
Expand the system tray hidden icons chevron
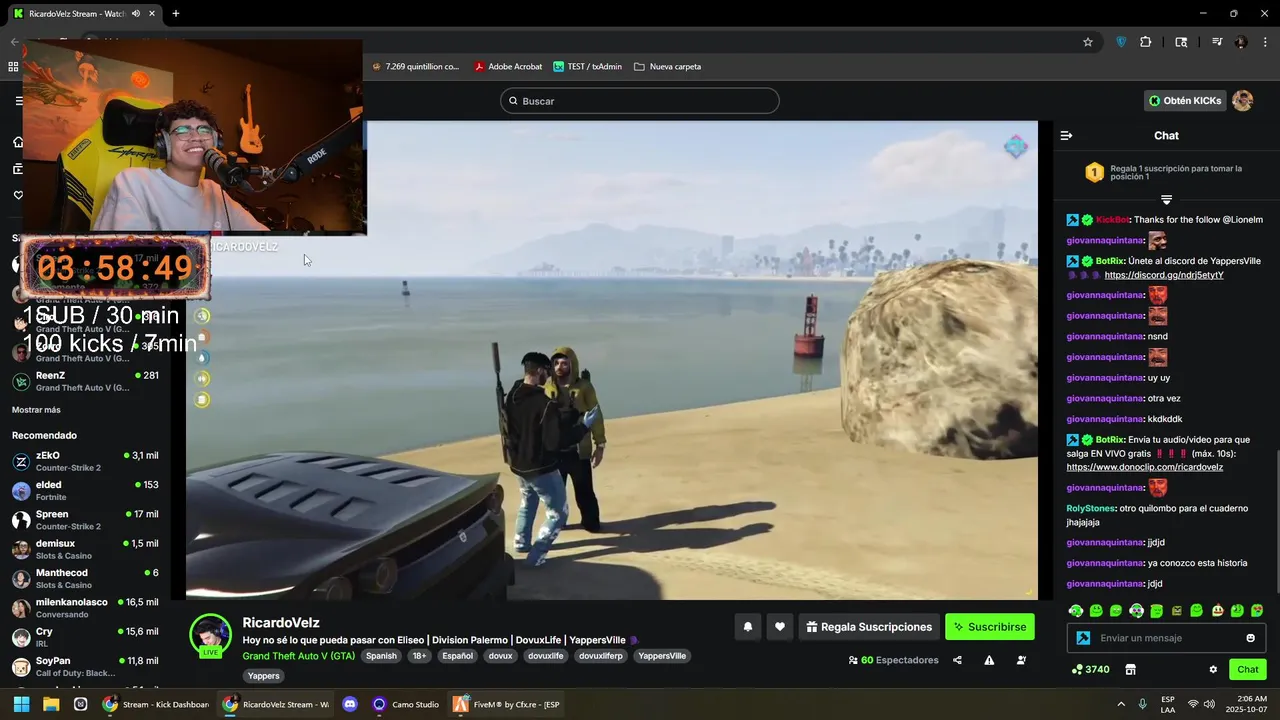click(x=1120, y=704)
